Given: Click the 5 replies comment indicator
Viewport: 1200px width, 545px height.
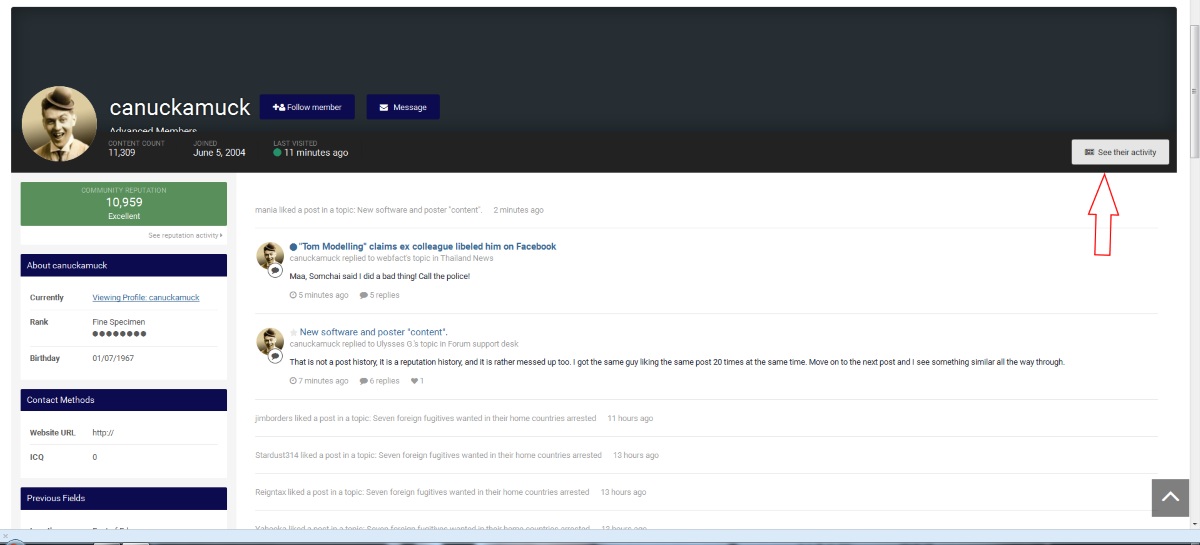Looking at the screenshot, I should (379, 295).
